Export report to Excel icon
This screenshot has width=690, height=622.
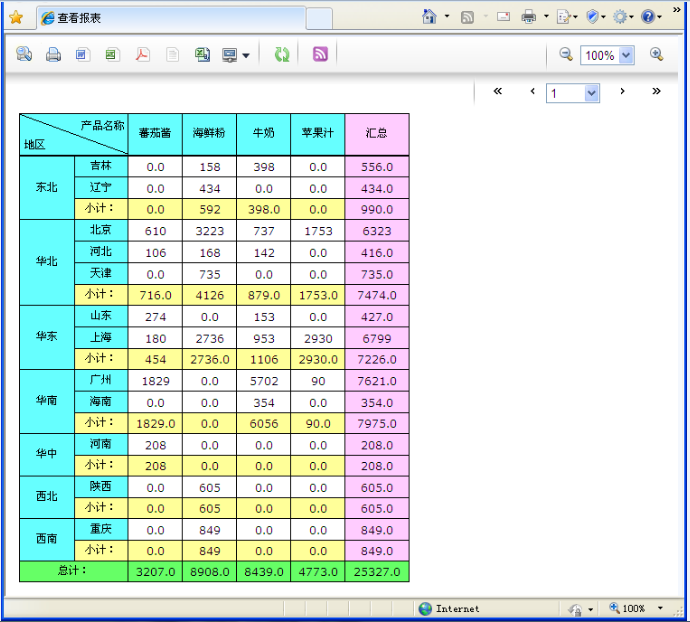pyautogui.click(x=112, y=55)
